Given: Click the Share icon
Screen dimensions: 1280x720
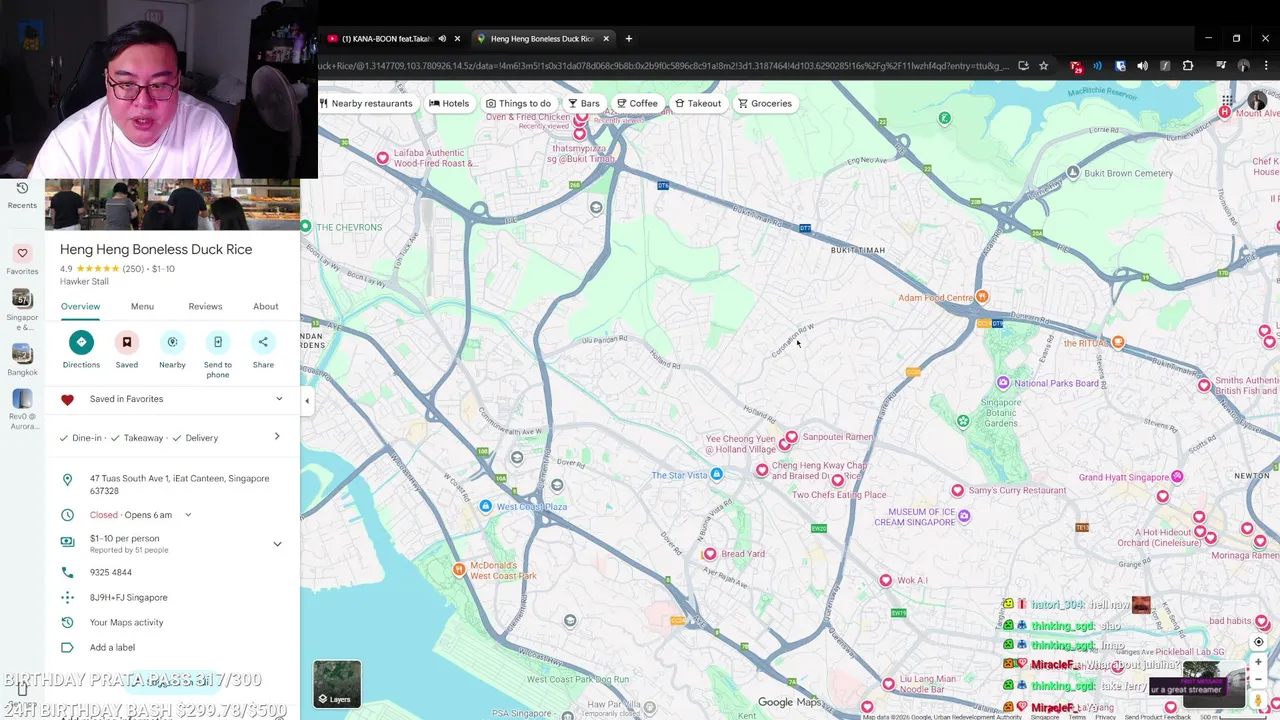Looking at the screenshot, I should click(x=263, y=342).
